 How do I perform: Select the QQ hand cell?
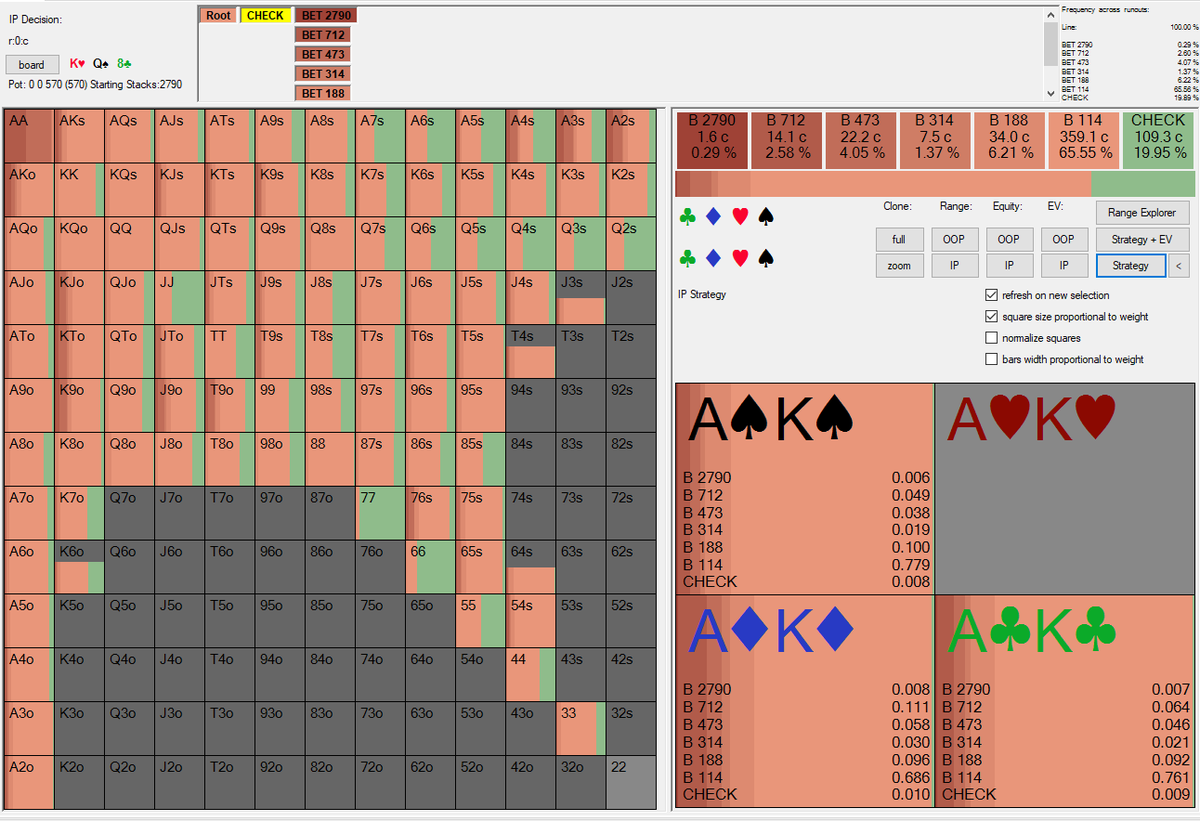point(130,244)
